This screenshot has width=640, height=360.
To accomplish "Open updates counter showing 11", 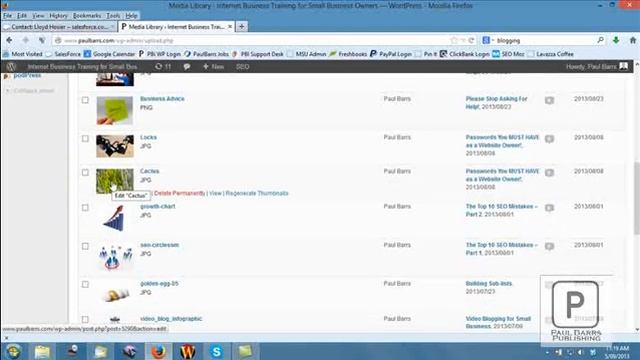I will pyautogui.click(x=163, y=67).
